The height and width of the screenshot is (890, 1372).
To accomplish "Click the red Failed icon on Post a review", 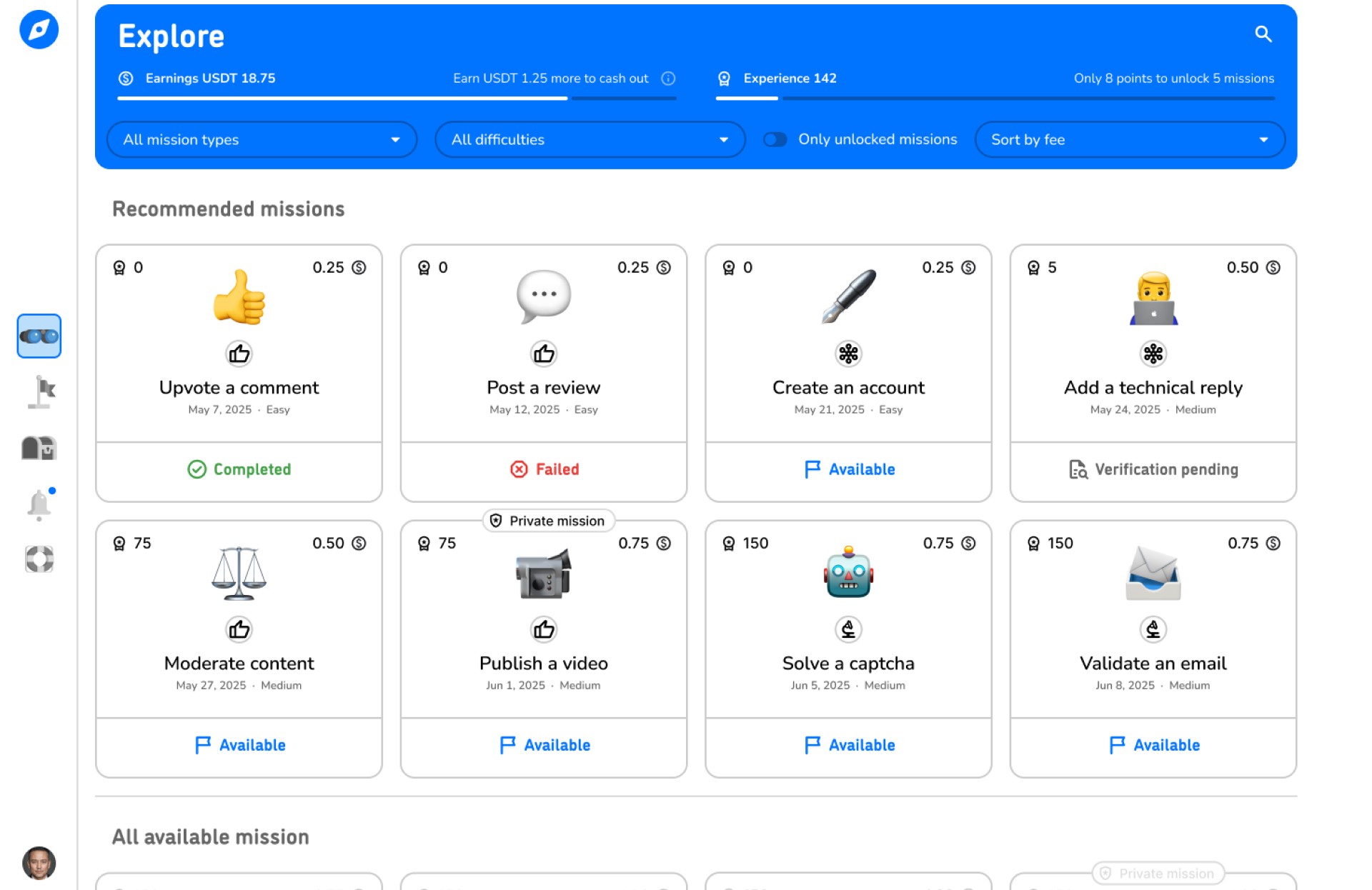I will [x=520, y=469].
